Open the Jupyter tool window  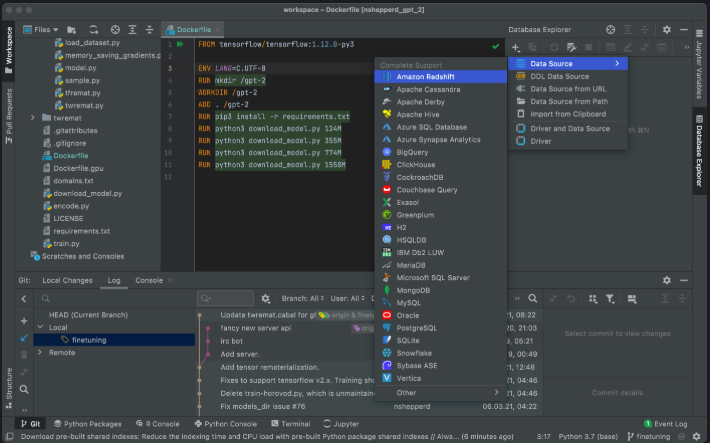tap(341, 424)
